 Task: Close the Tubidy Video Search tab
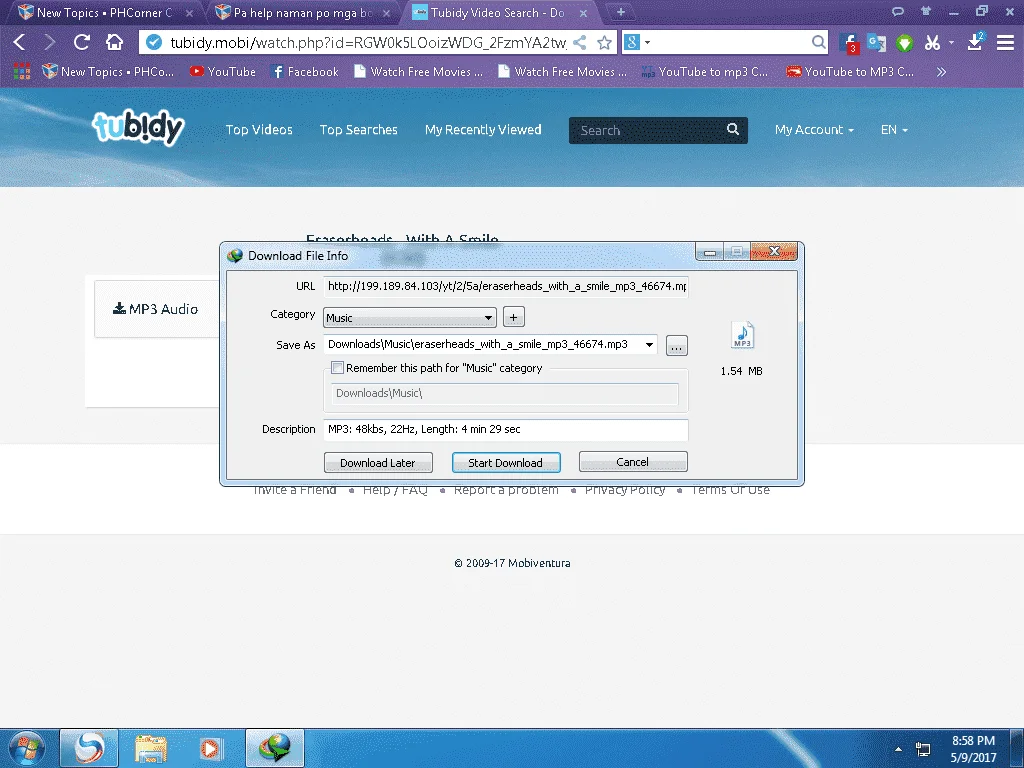click(x=583, y=12)
